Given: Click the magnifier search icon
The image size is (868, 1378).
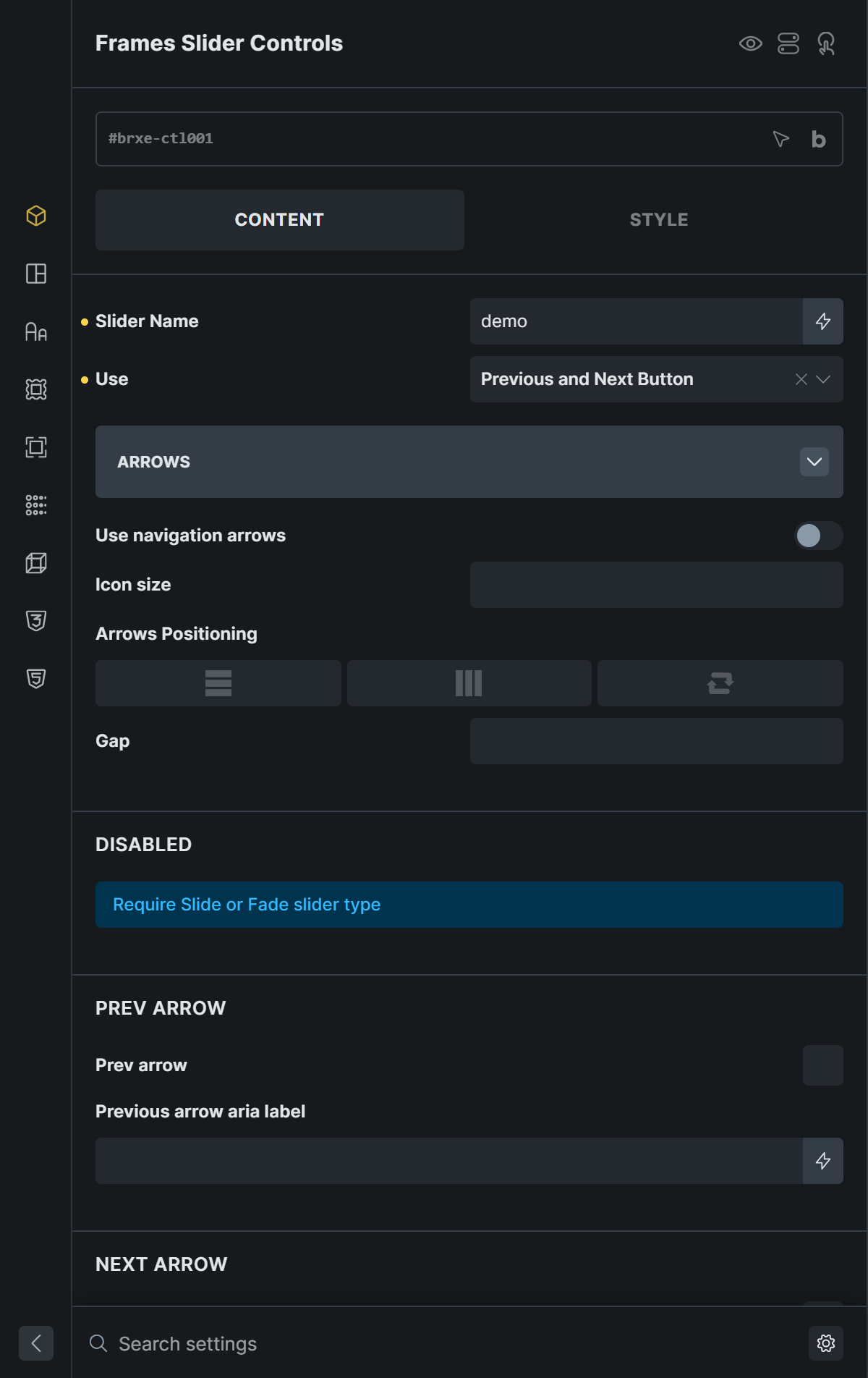Looking at the screenshot, I should pyautogui.click(x=98, y=1343).
